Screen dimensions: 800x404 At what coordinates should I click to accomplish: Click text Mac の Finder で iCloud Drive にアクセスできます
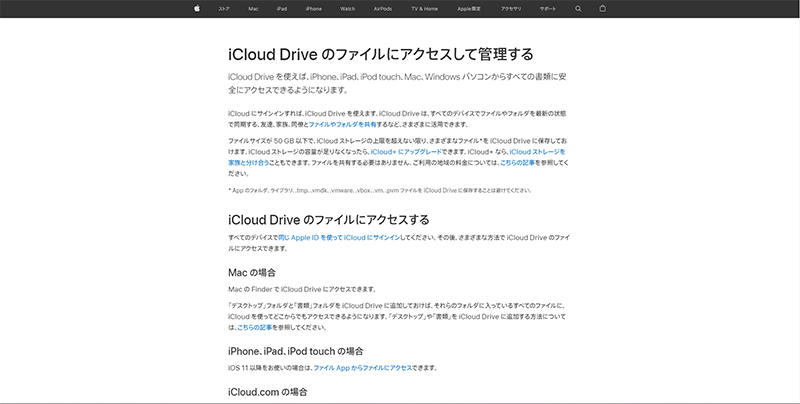[x=302, y=289]
